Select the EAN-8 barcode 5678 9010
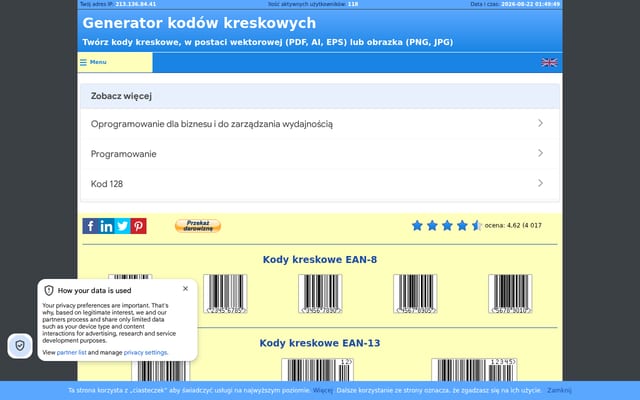This screenshot has height=400, width=640. (x=510, y=294)
